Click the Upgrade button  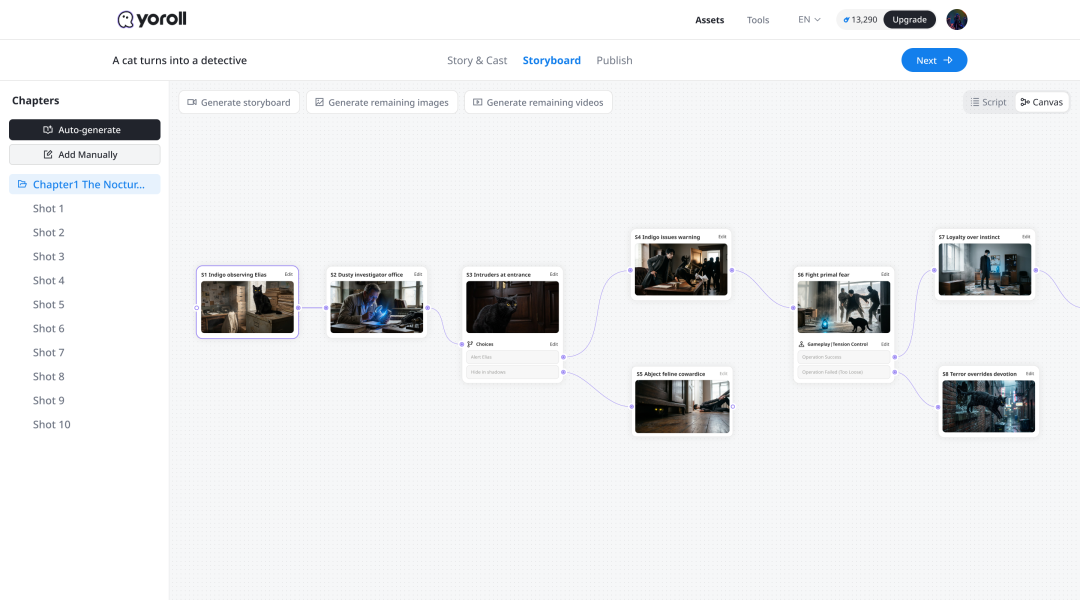(909, 19)
